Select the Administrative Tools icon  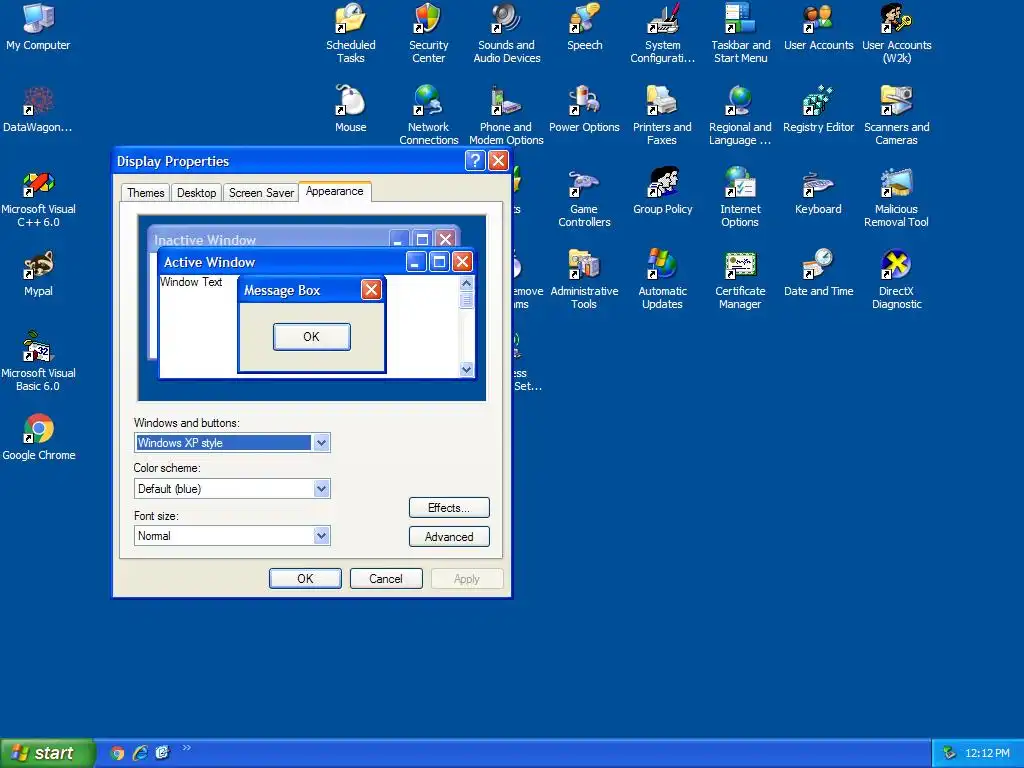click(584, 280)
